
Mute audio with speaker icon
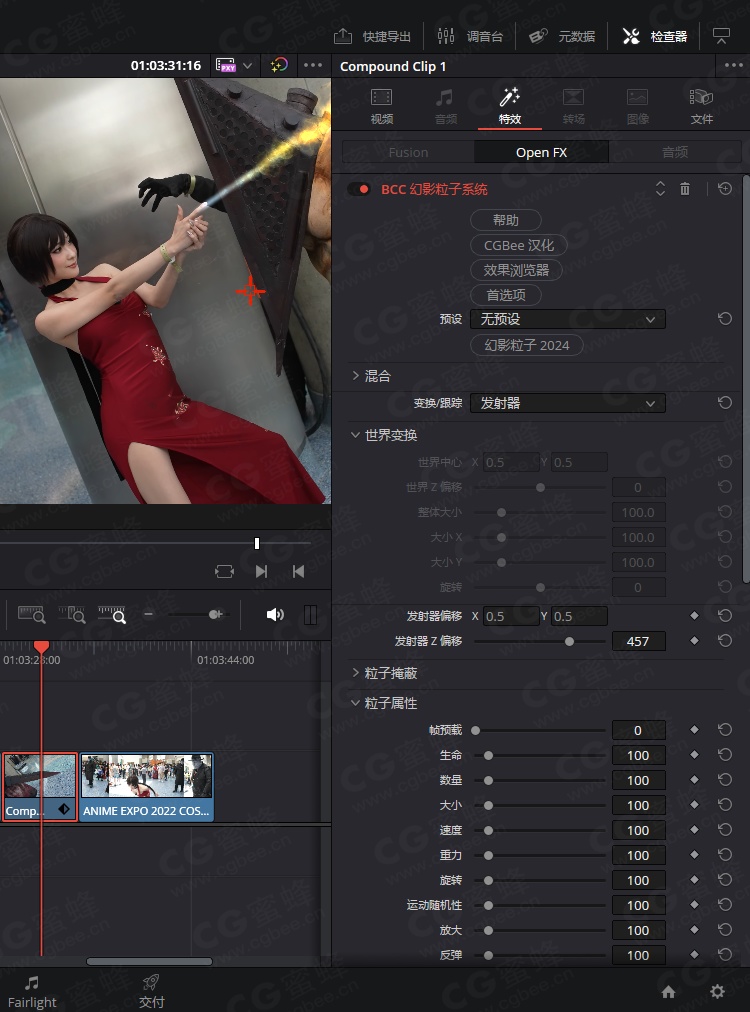click(275, 614)
